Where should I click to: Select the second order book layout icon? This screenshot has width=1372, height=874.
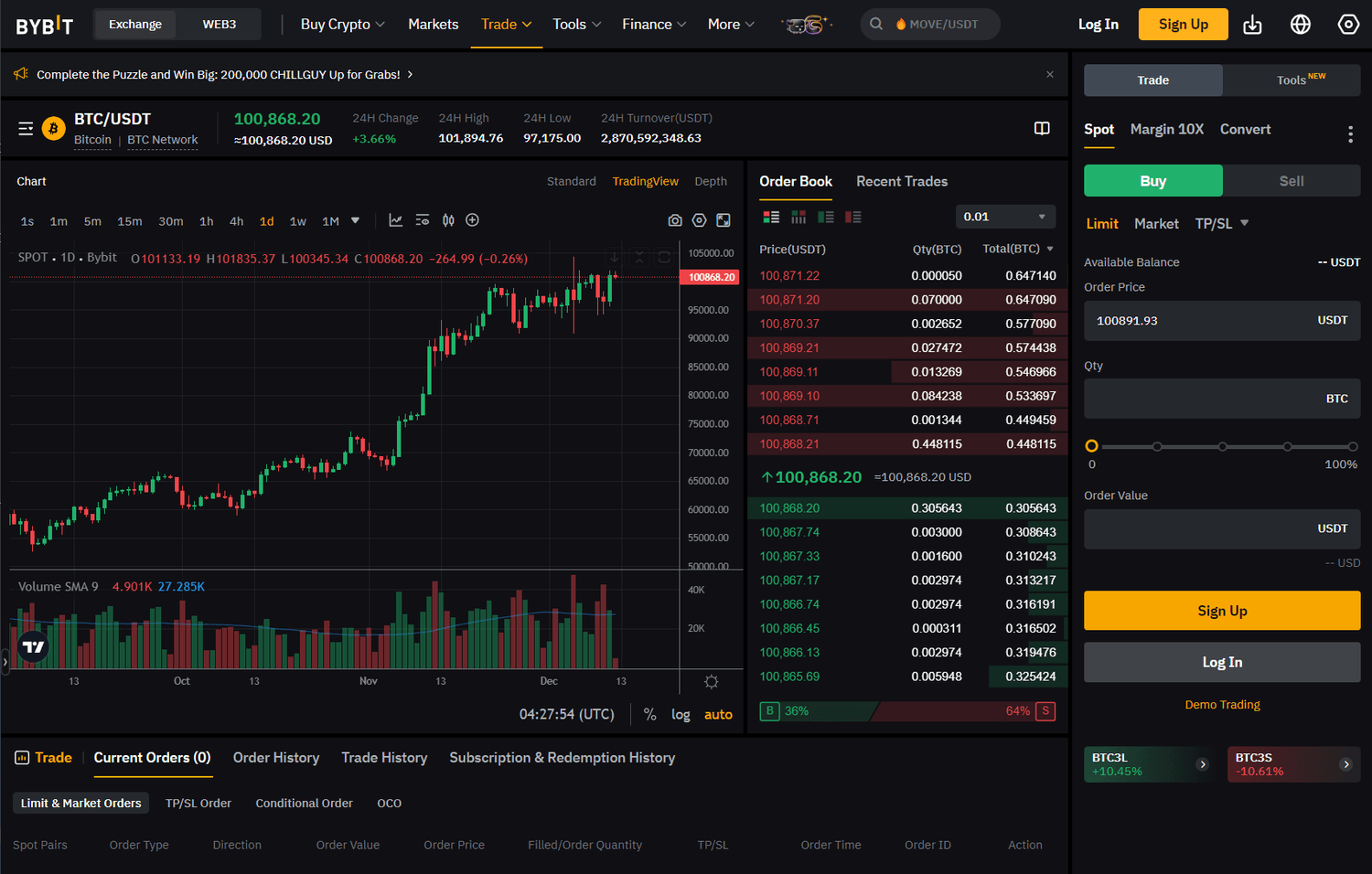(799, 217)
